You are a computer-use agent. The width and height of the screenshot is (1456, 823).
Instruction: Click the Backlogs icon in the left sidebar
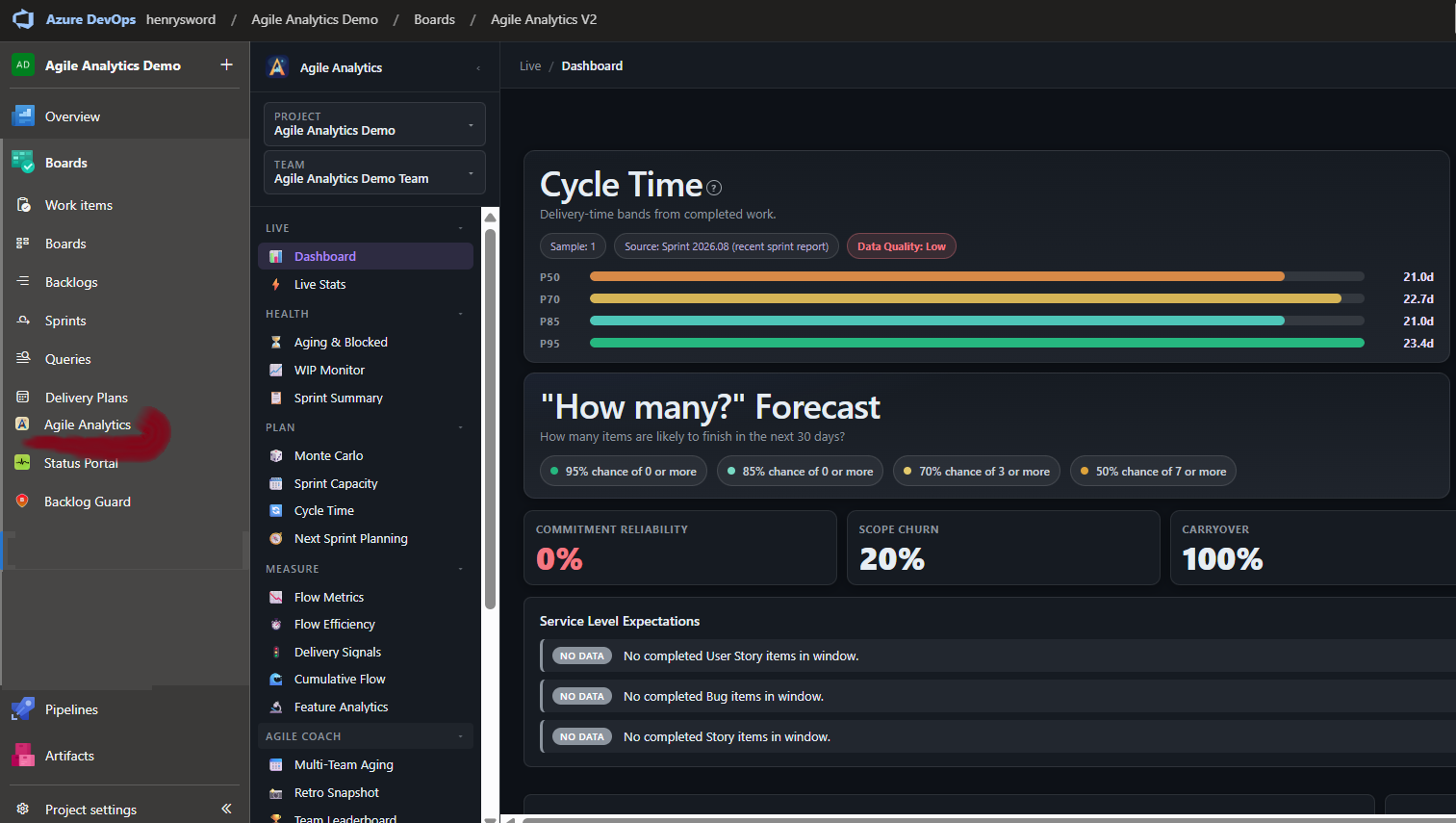tap(23, 282)
